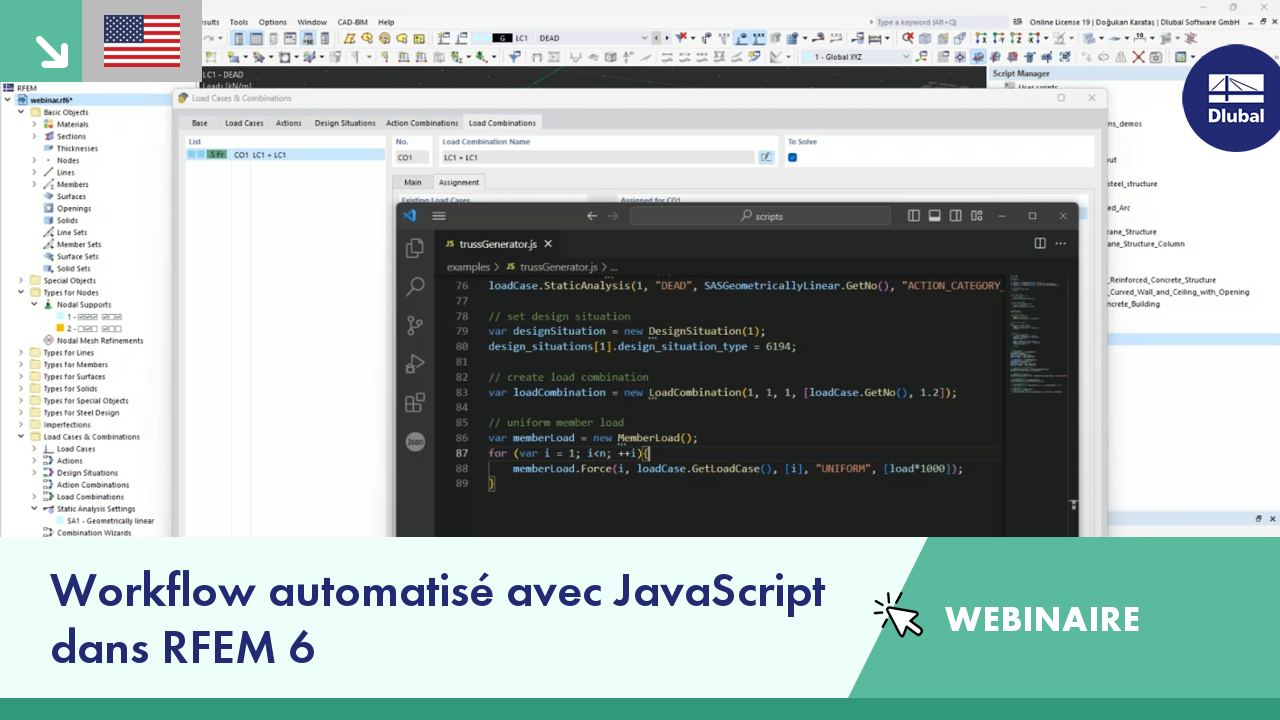This screenshot has width=1280, height=720.
Task: Collapse the Types for Nodes tree branch
Action: (22, 292)
